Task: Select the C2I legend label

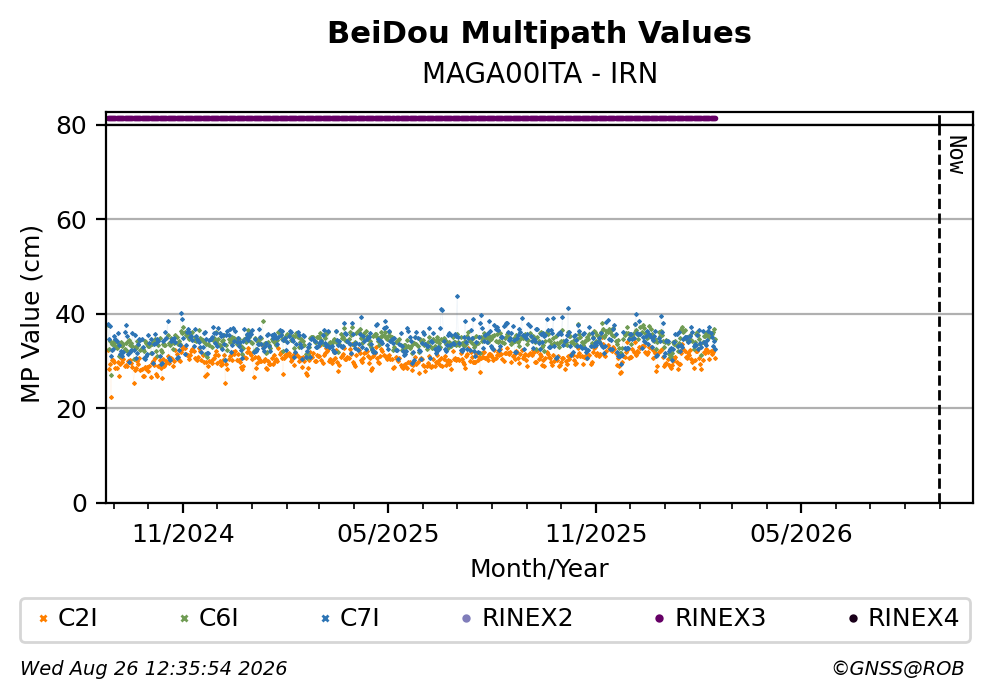Action: pyautogui.click(x=77, y=618)
